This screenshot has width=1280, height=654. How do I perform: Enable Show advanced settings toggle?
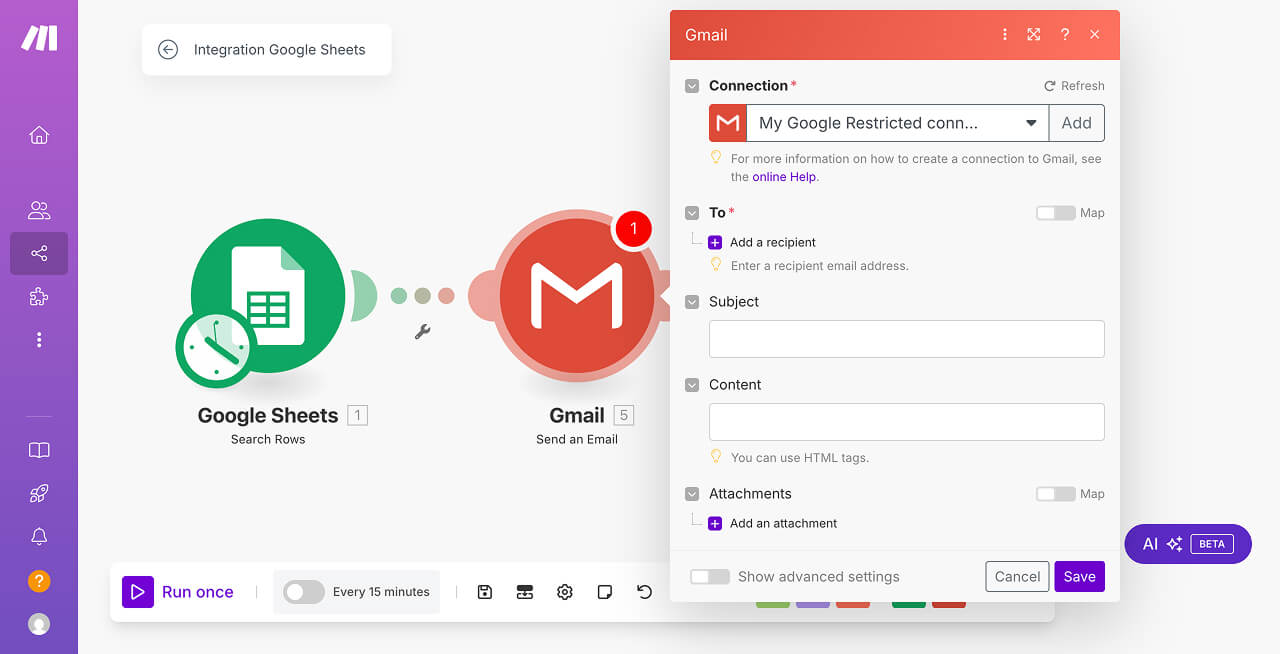710,577
